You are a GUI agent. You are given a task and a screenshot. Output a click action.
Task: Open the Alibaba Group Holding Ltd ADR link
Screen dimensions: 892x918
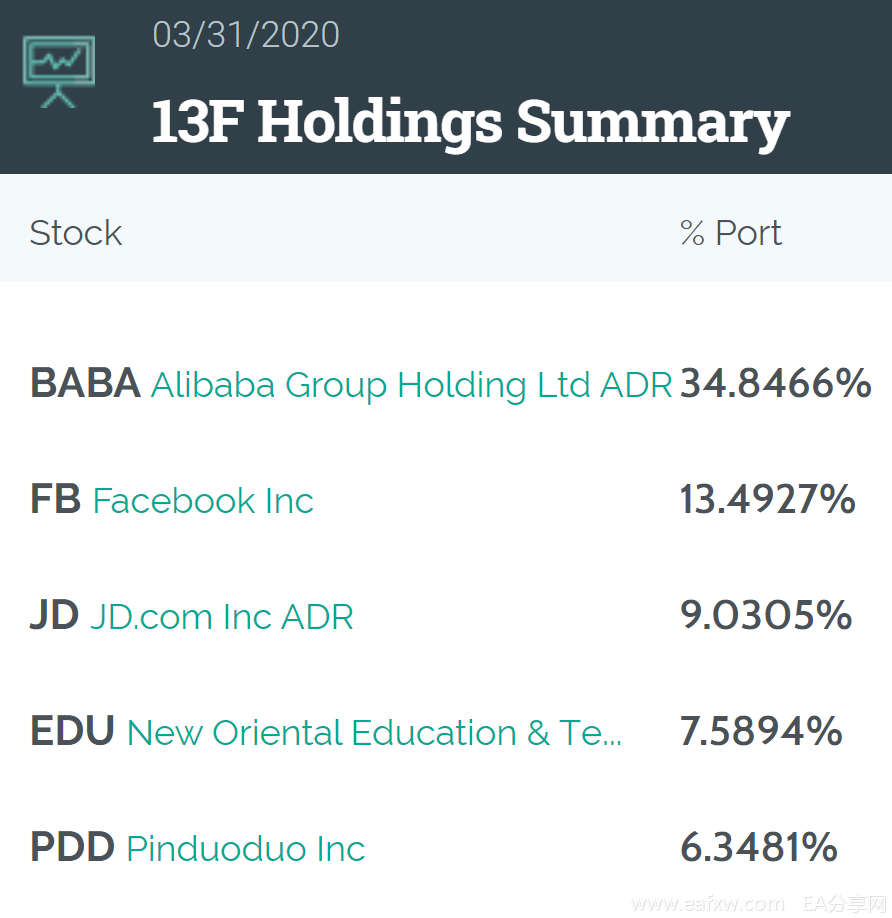click(x=411, y=386)
